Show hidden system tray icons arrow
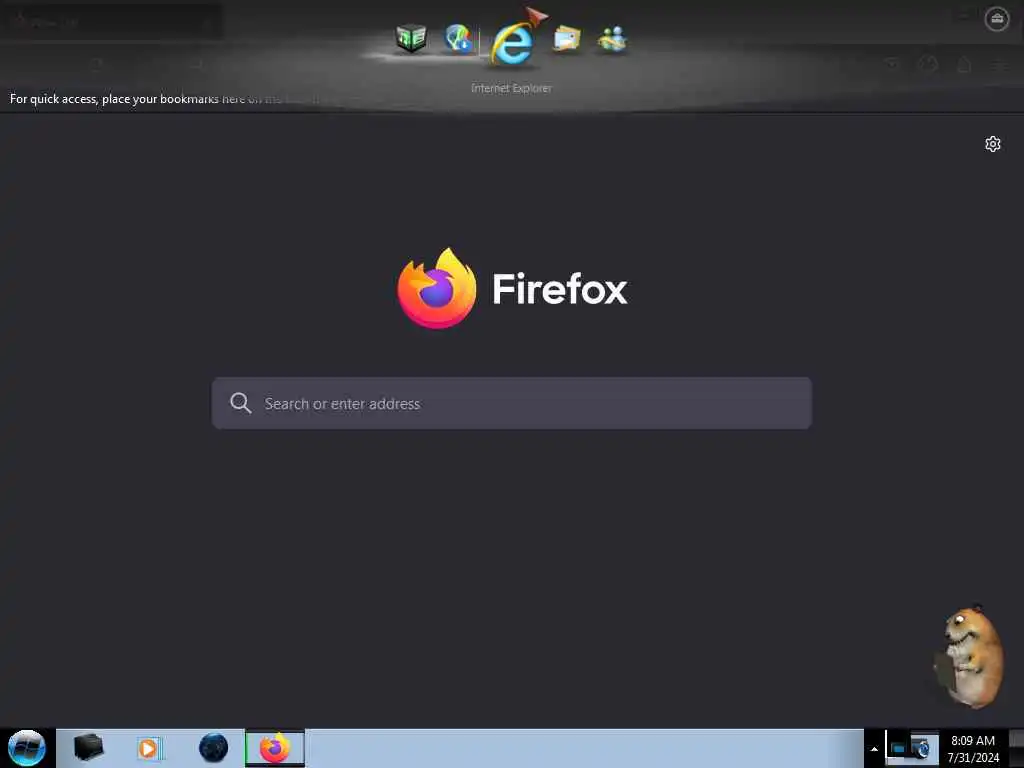The image size is (1024, 768). 874,749
